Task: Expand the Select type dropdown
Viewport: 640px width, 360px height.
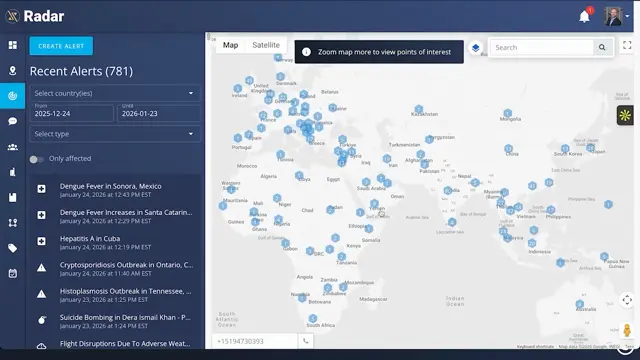Action: pos(115,134)
